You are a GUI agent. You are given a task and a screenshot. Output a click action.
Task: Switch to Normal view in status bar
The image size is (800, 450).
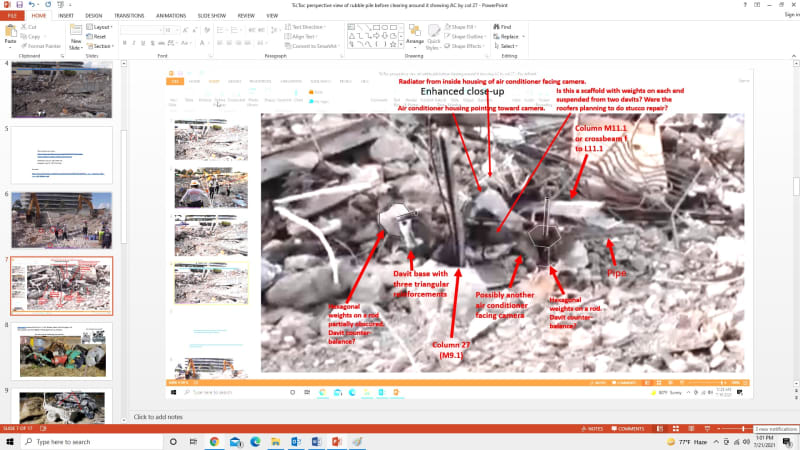660,429
